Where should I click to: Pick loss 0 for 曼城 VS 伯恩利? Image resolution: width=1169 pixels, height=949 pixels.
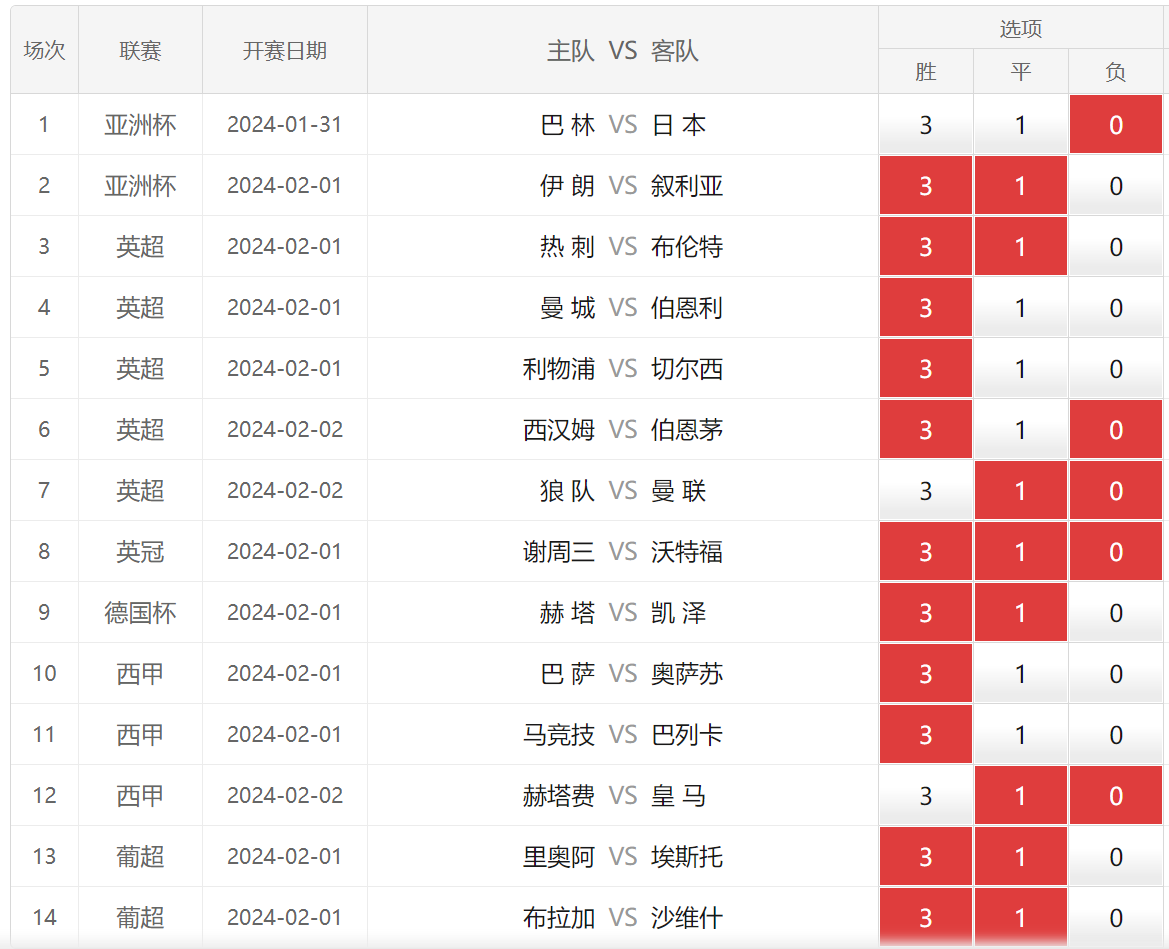(x=1115, y=308)
